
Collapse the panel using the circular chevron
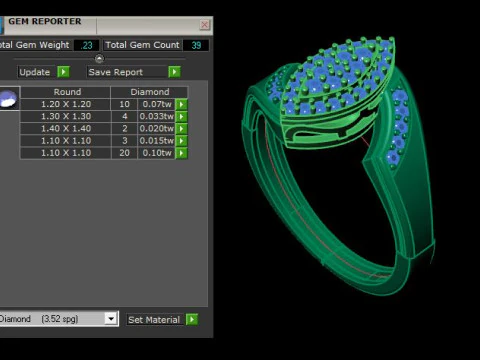coord(99,59)
